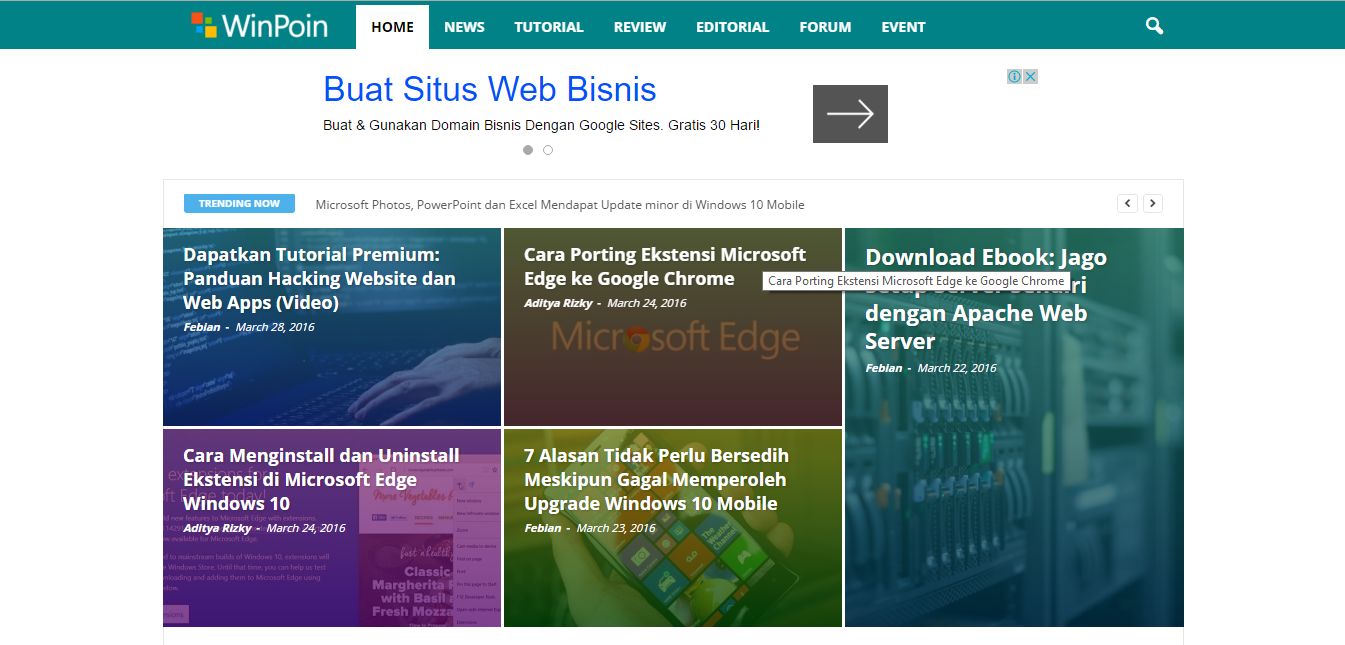Click author Febian on 7 Alasan card
The image size is (1345, 645).
click(x=543, y=528)
